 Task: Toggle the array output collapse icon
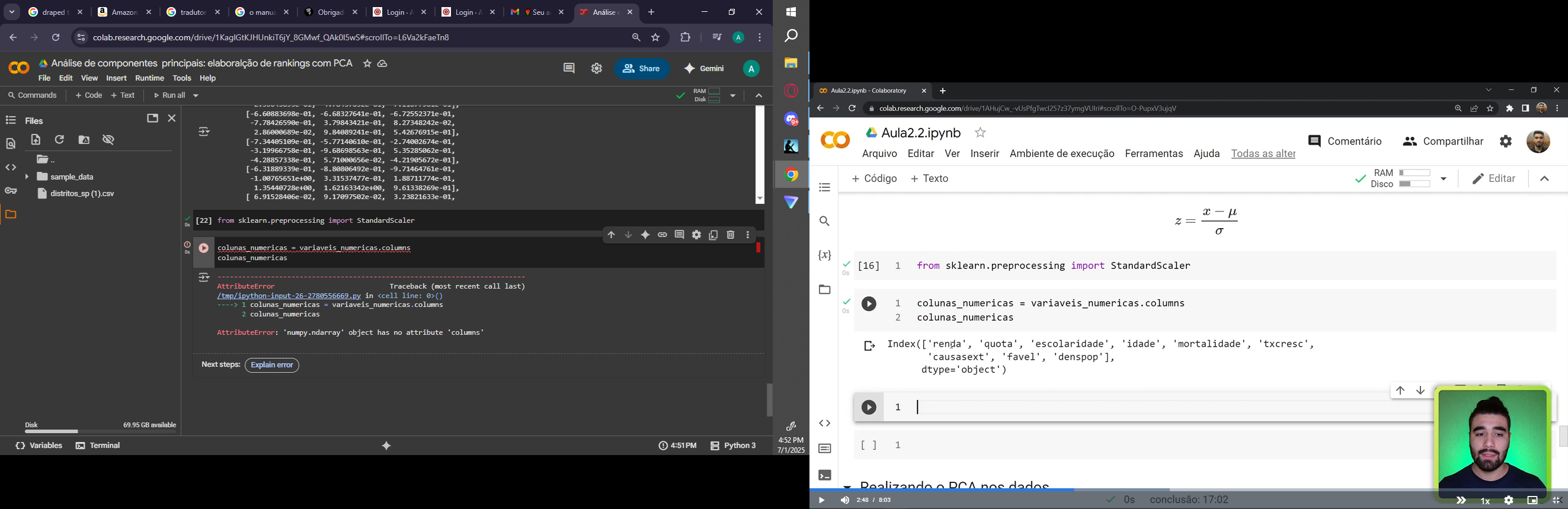click(204, 132)
